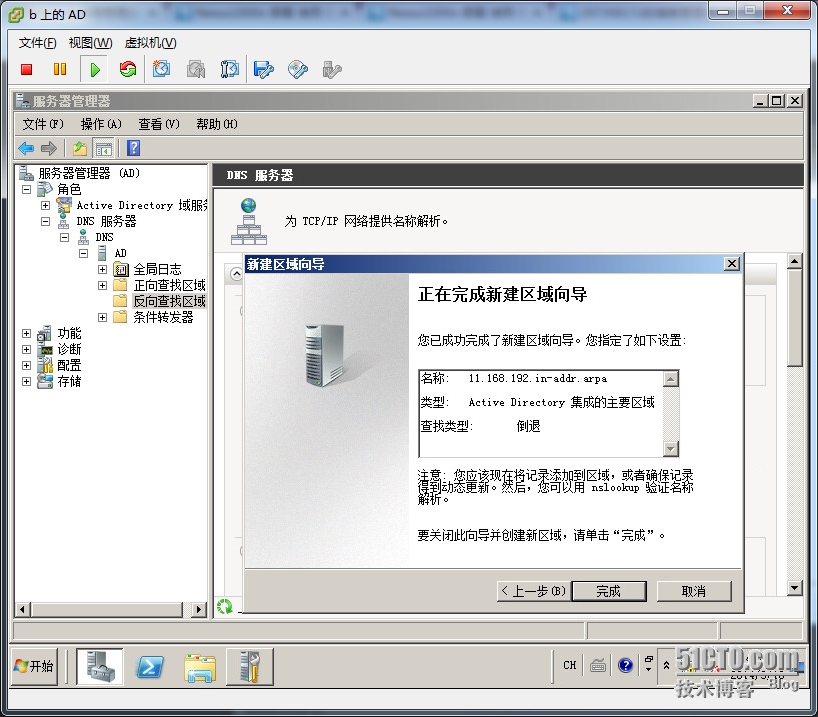Click DNS pane scrollbar up arrow
818x717 pixels.
[795, 261]
